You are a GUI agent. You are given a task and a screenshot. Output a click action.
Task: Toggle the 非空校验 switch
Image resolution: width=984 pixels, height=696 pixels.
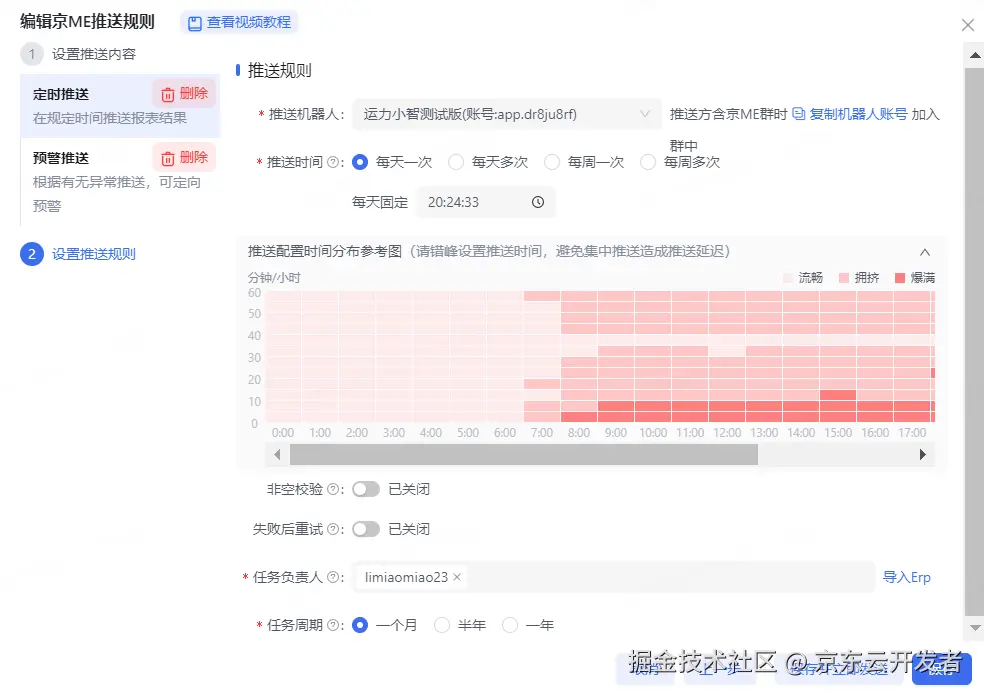[366, 490]
